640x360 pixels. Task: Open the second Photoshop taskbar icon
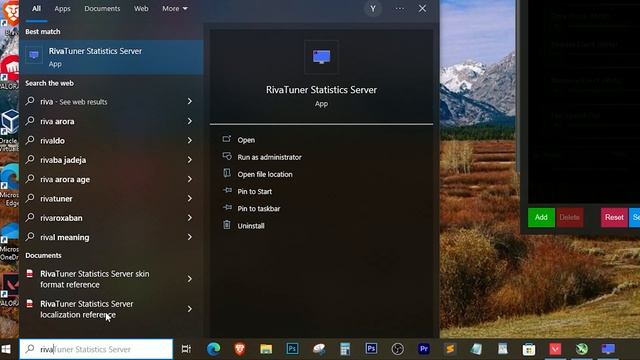click(x=371, y=348)
